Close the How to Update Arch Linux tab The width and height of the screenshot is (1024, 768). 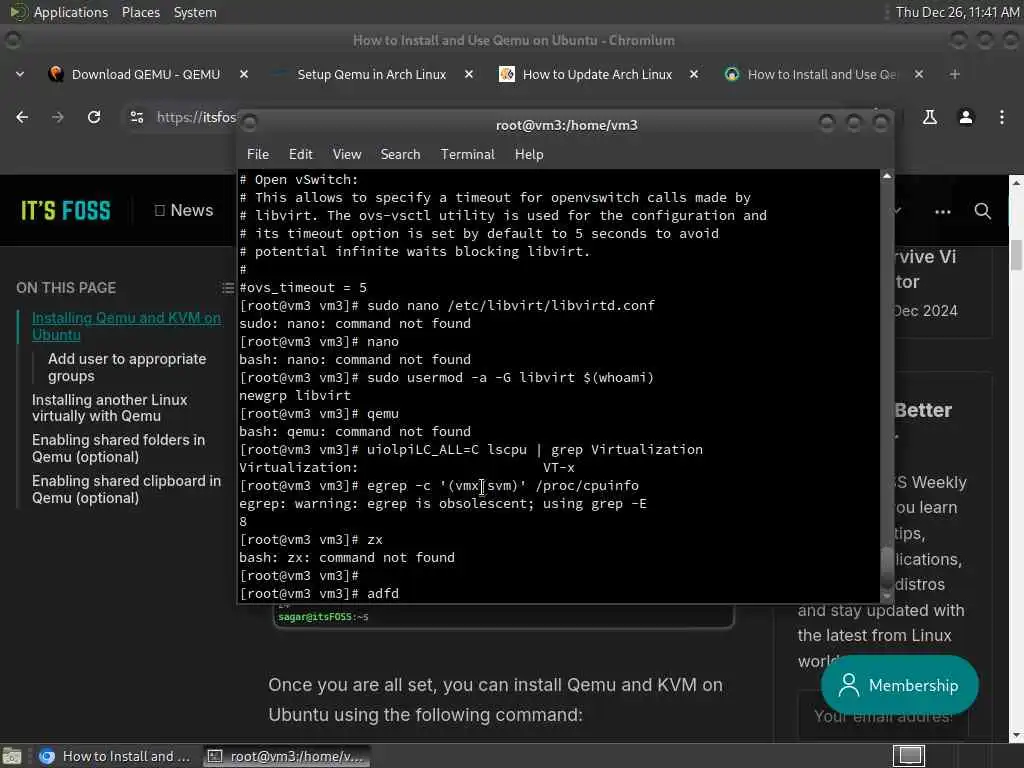(694, 74)
